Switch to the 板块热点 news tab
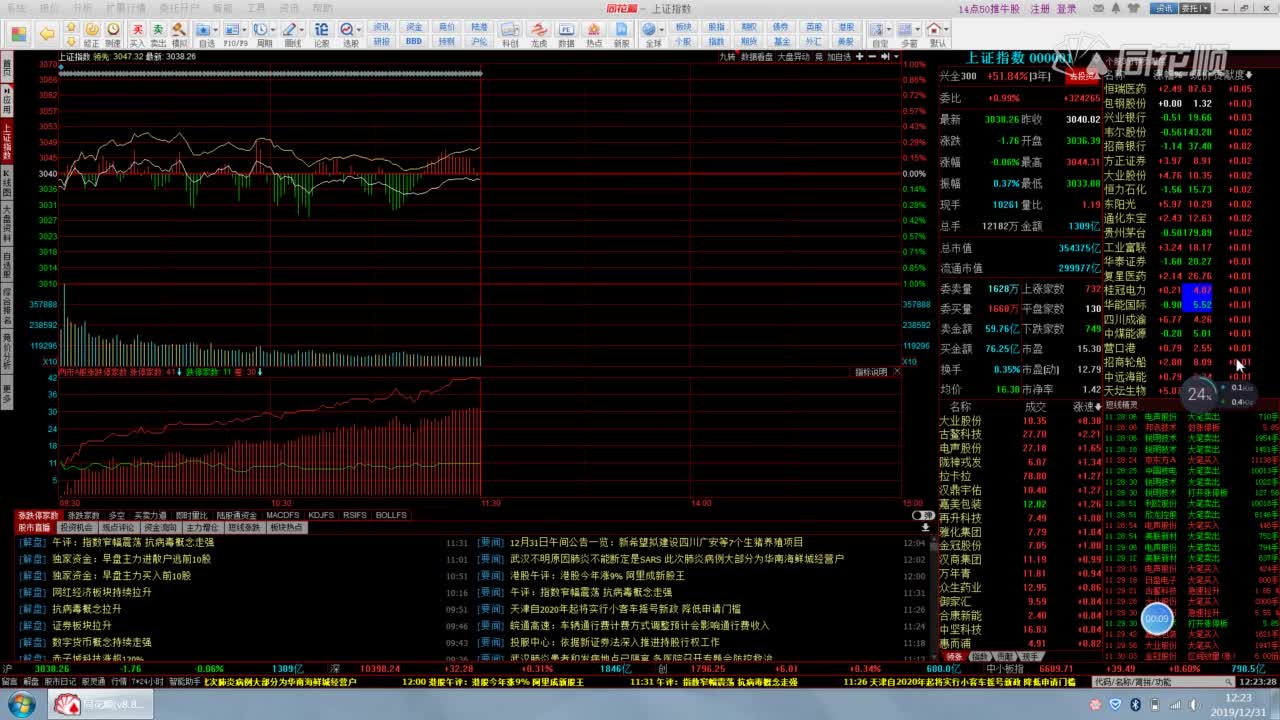 coord(286,527)
